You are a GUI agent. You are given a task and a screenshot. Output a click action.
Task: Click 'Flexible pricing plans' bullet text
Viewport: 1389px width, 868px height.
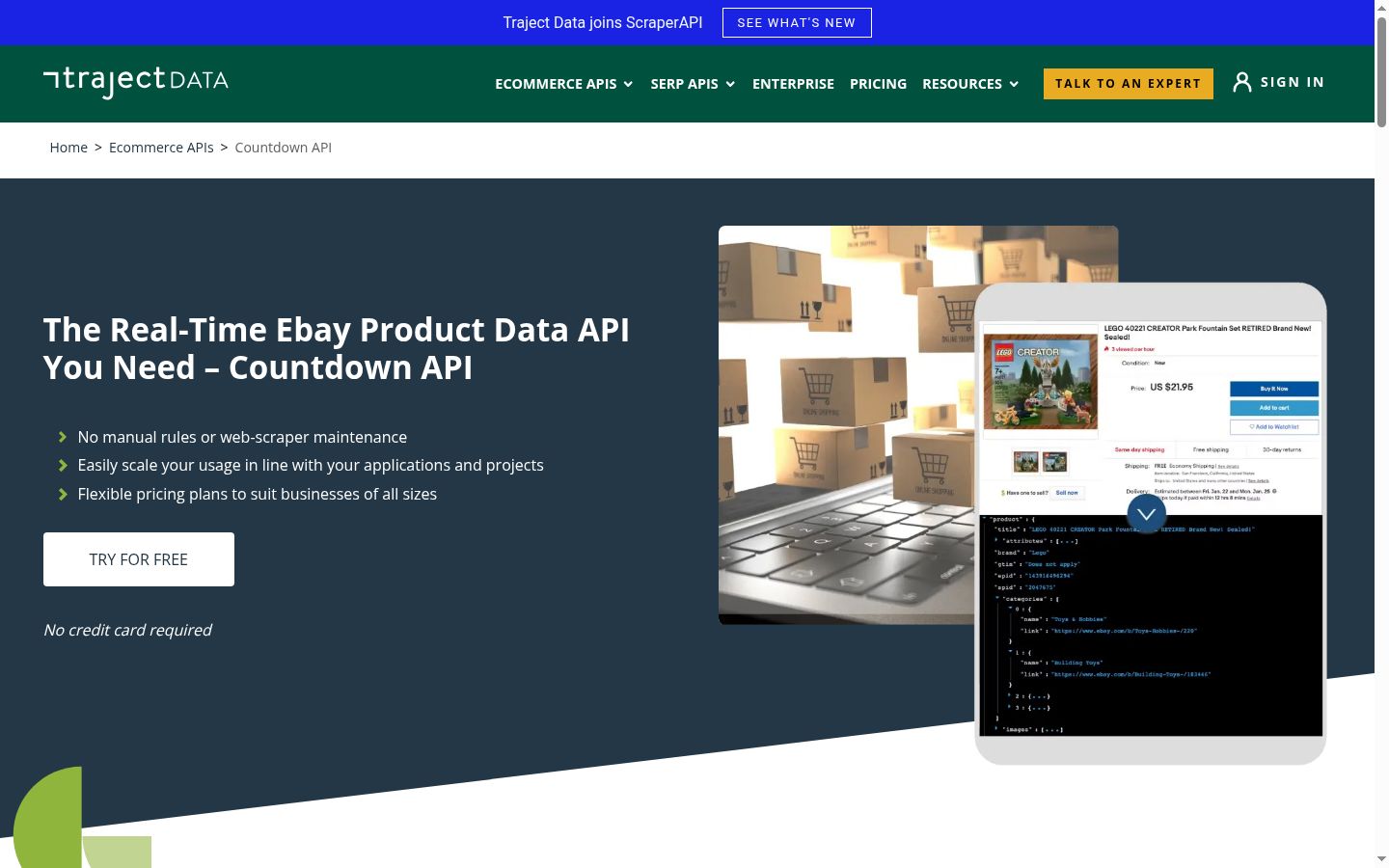(258, 494)
